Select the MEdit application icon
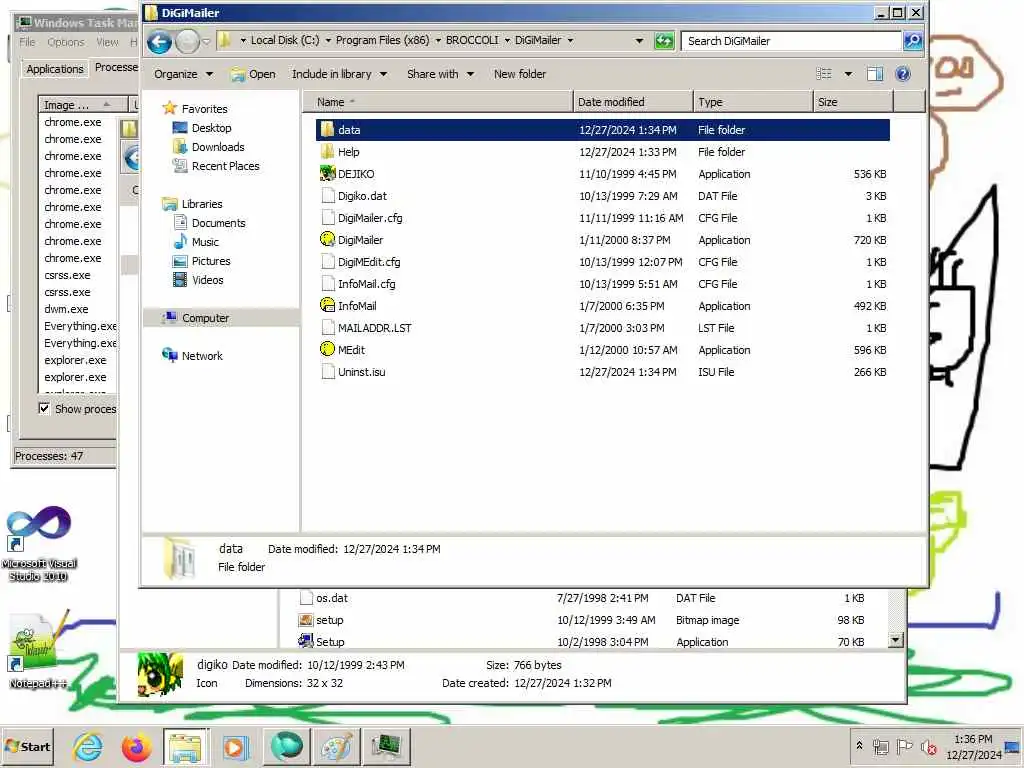1024x768 pixels. click(327, 349)
